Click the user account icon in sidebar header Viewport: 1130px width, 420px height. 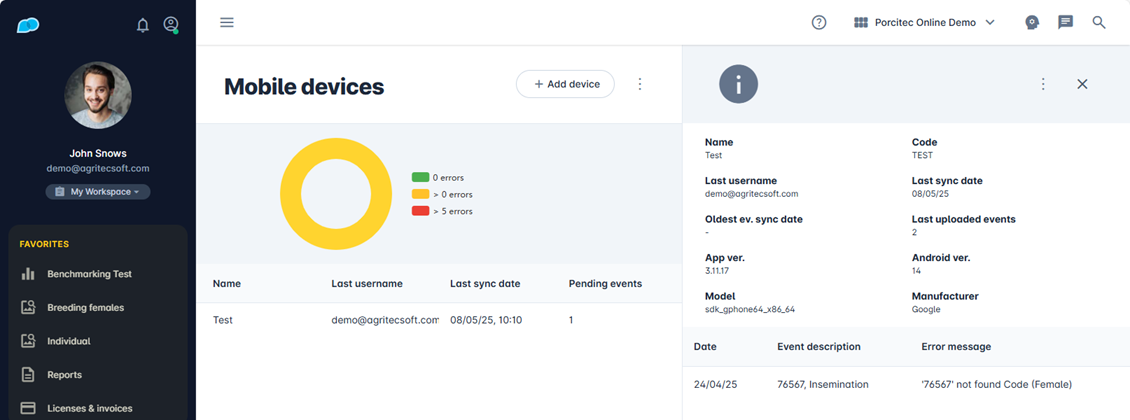pos(171,25)
